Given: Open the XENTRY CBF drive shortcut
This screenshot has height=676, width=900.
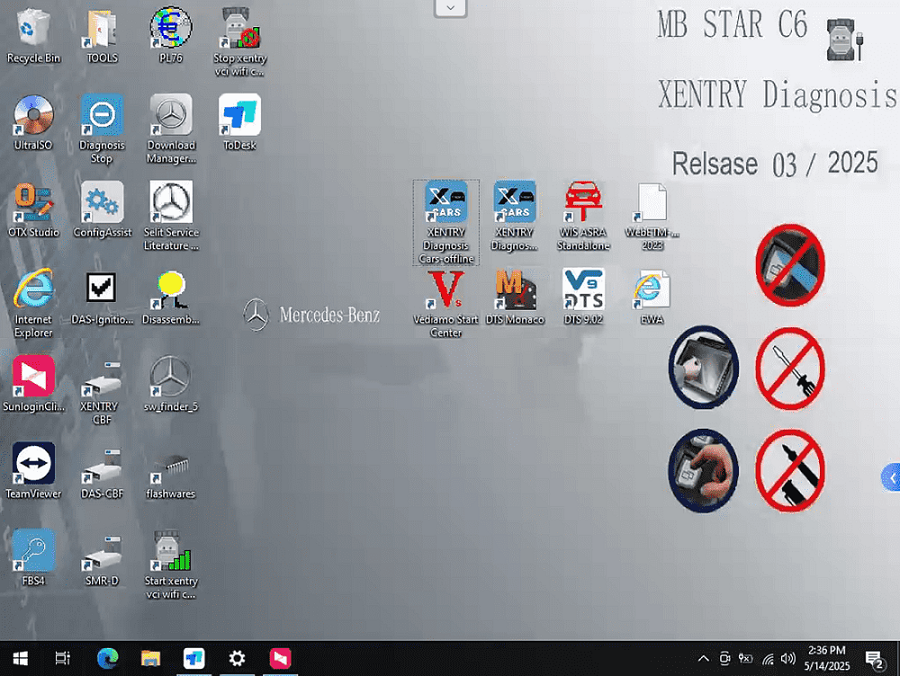Looking at the screenshot, I should 102,391.
